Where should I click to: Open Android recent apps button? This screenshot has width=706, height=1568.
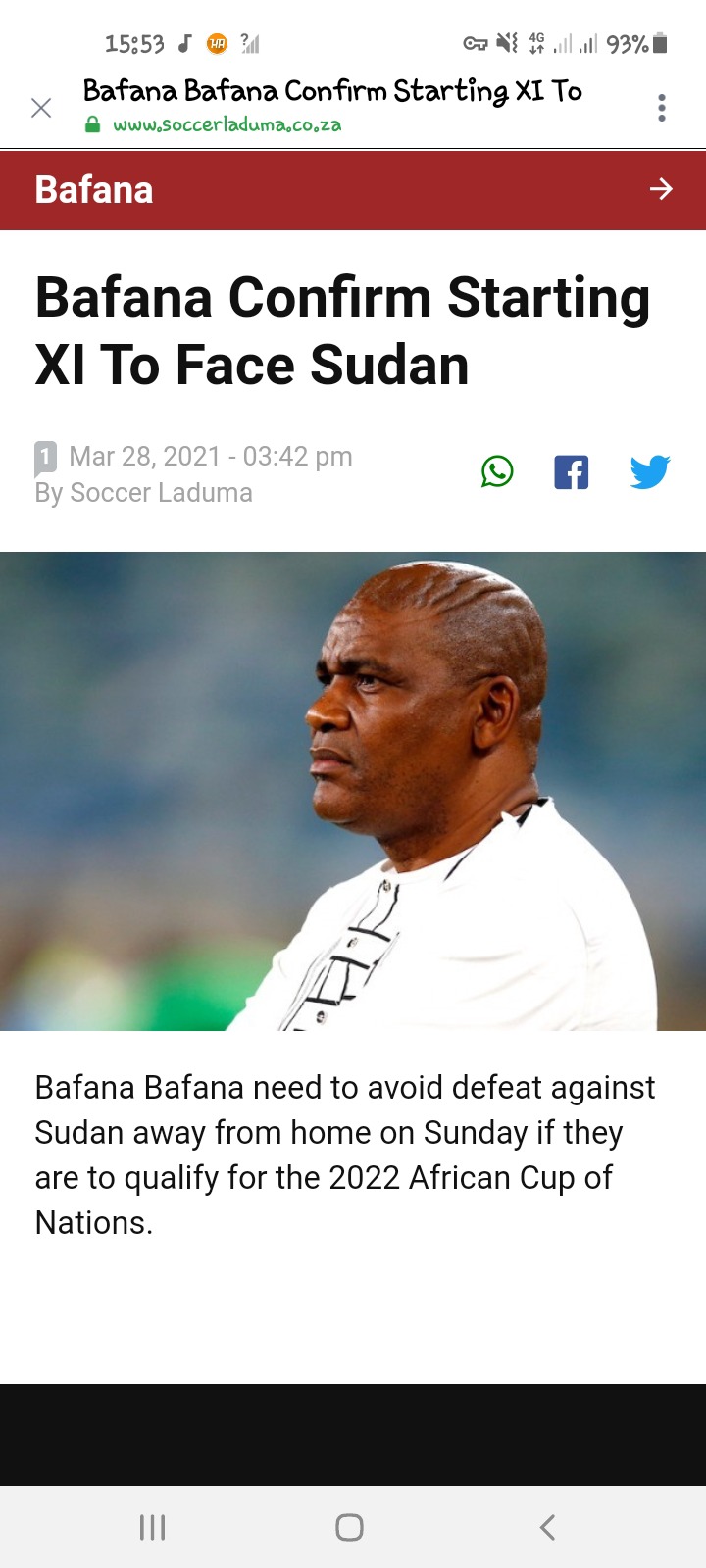pos(152,1527)
